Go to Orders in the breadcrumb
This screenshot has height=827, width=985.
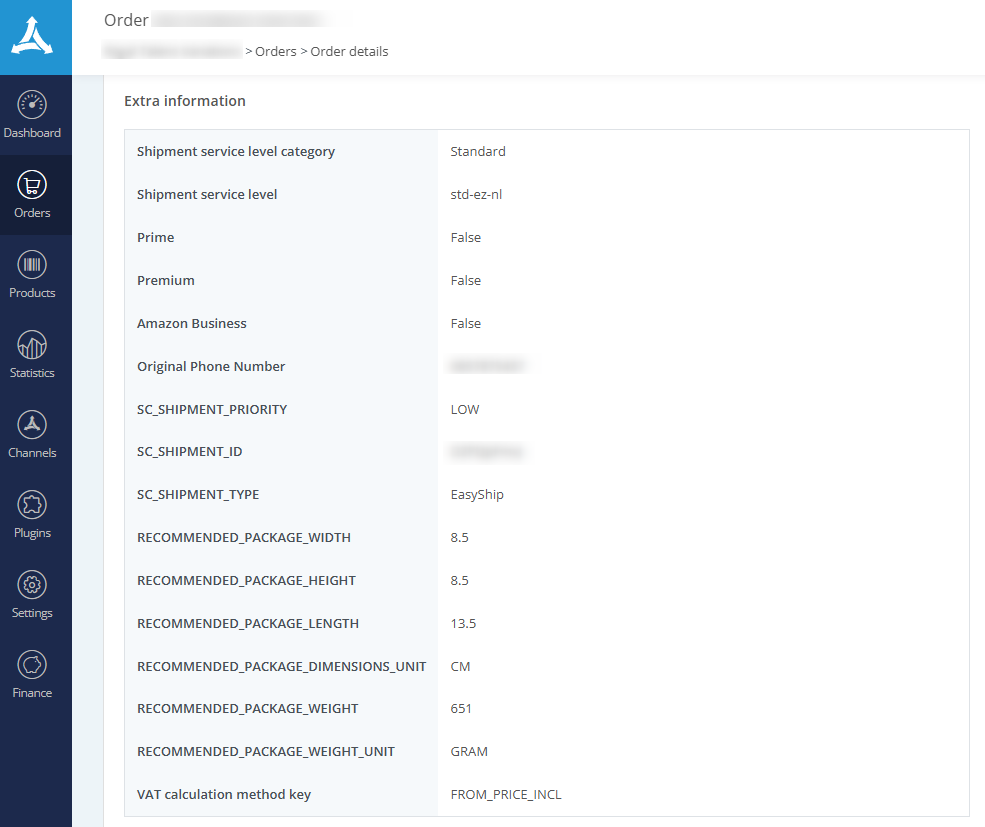coord(275,52)
